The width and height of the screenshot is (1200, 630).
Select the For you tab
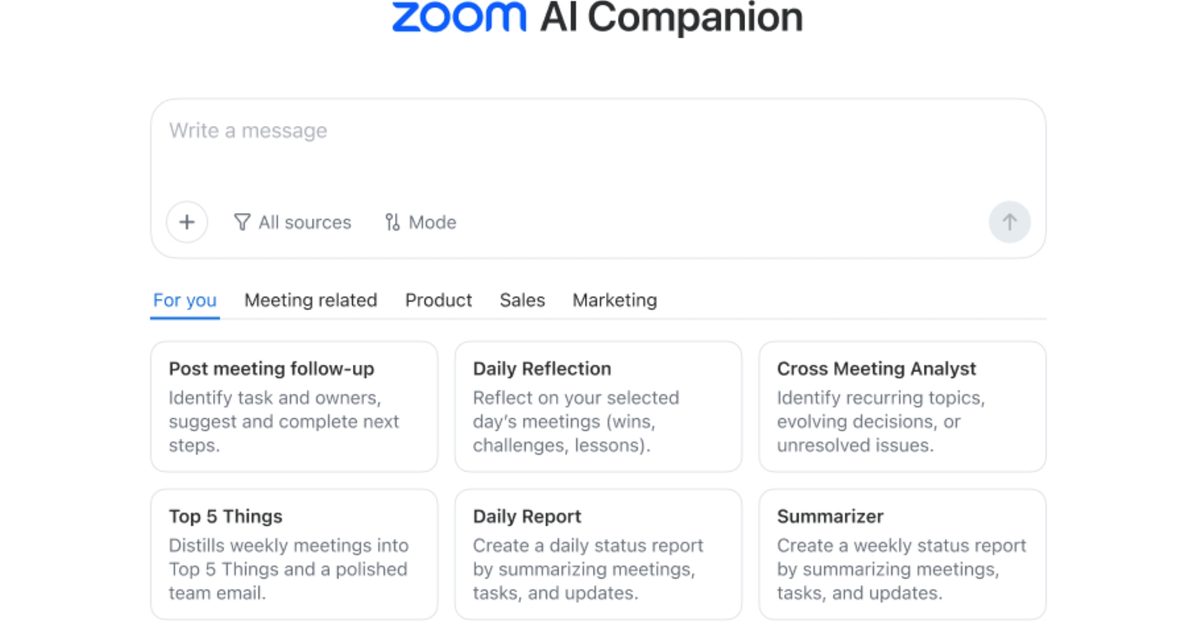(x=185, y=300)
